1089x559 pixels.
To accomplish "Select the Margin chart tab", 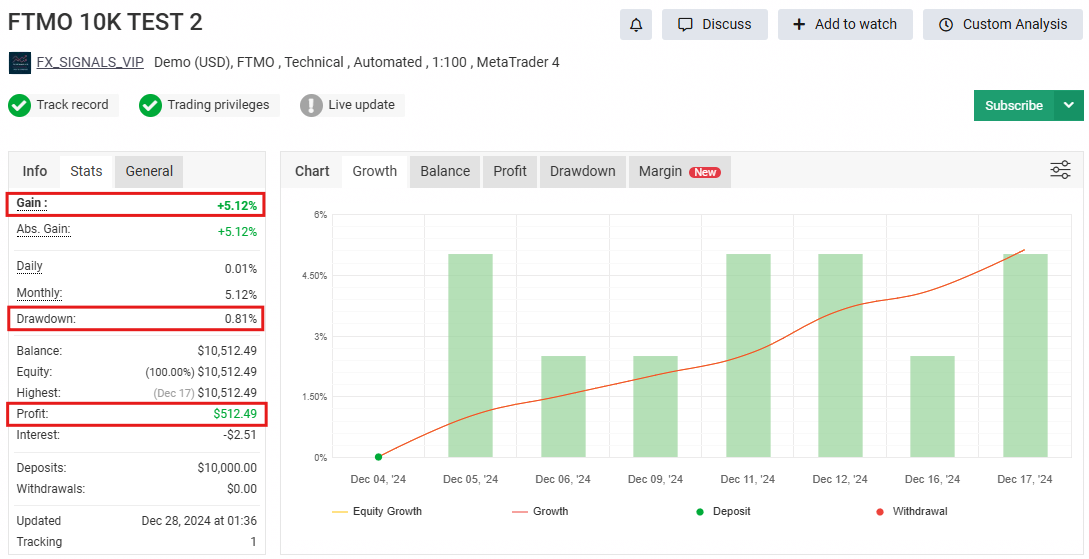I will click(x=679, y=171).
